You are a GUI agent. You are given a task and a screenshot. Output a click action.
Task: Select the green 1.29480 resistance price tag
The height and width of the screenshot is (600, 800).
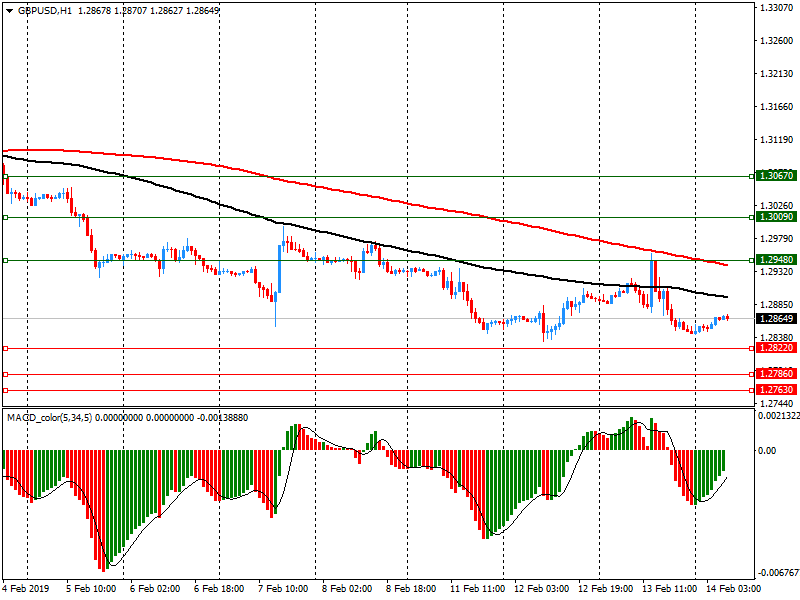776,260
